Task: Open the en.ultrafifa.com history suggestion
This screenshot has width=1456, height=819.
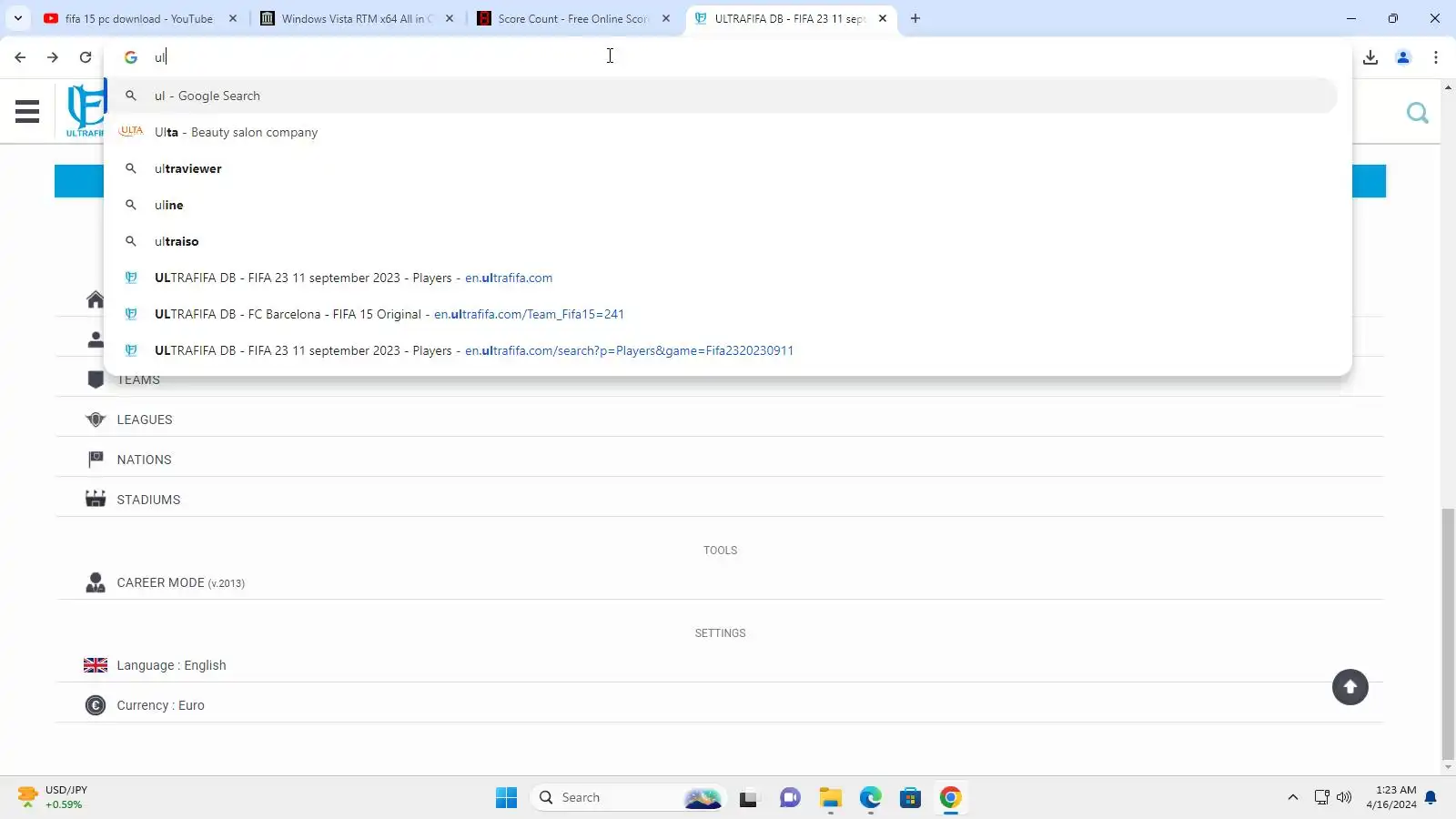Action: click(x=721, y=278)
